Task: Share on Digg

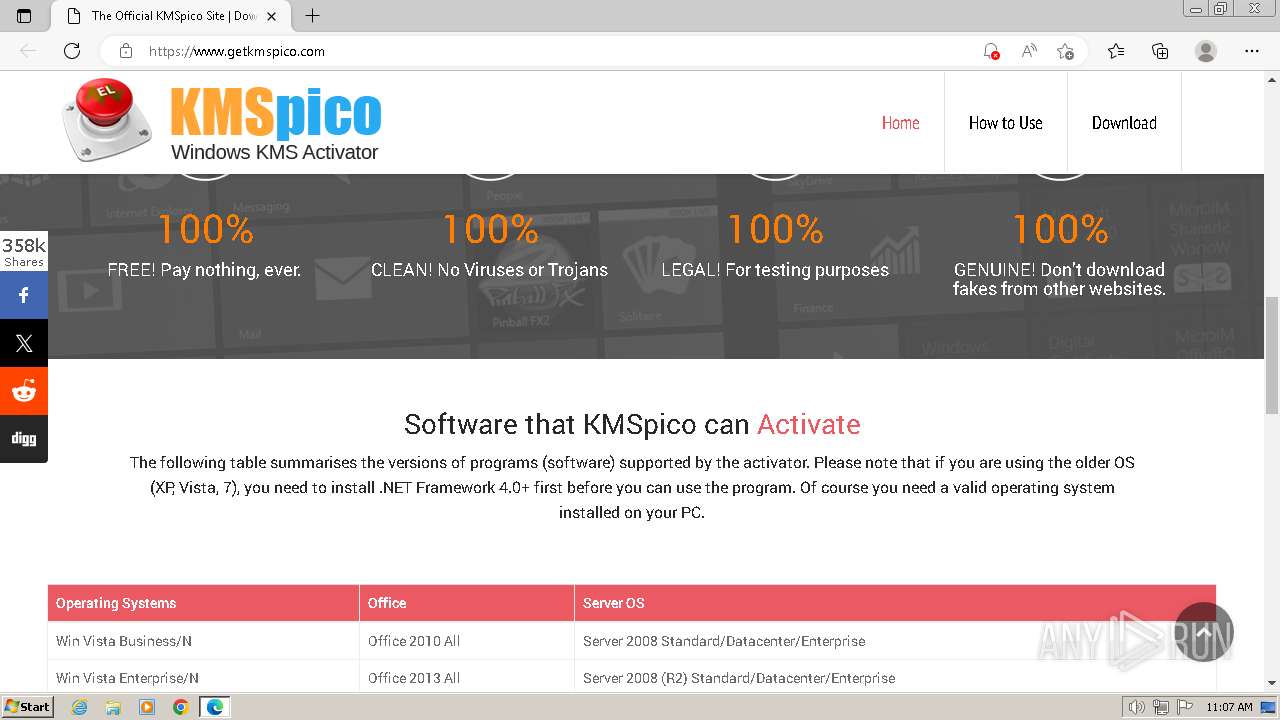Action: point(24,439)
